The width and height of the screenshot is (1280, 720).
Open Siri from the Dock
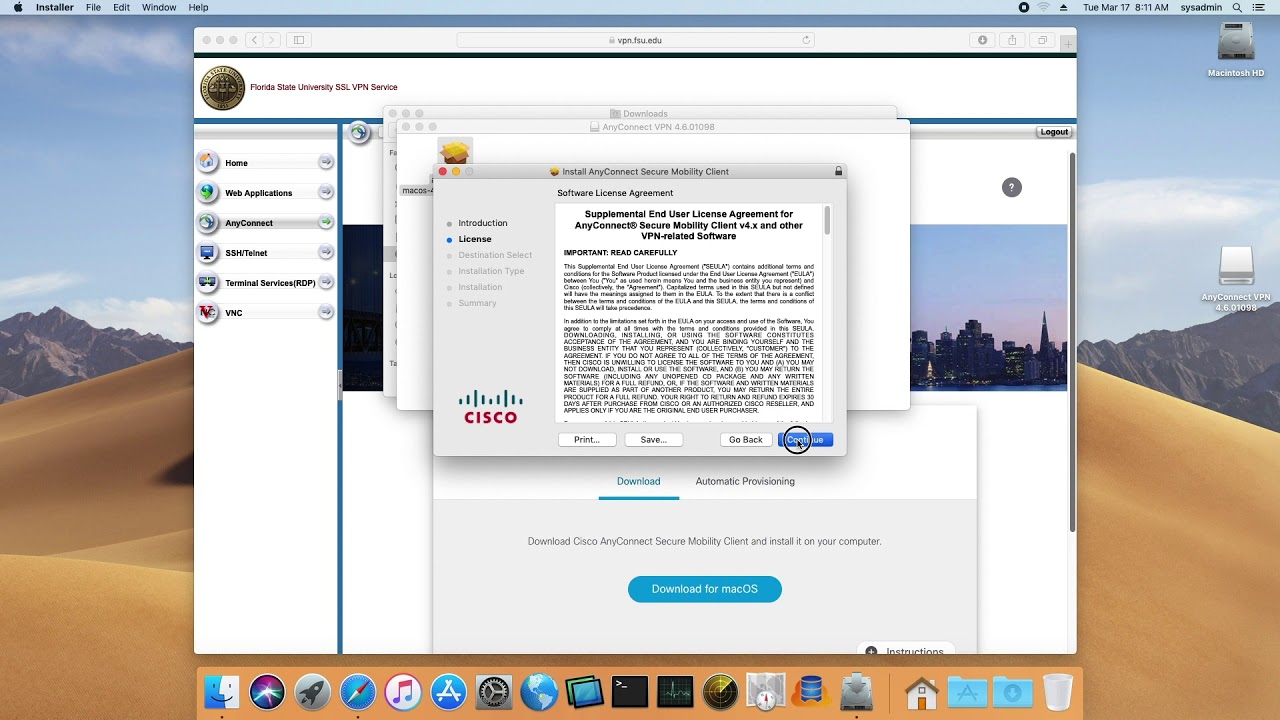click(267, 692)
